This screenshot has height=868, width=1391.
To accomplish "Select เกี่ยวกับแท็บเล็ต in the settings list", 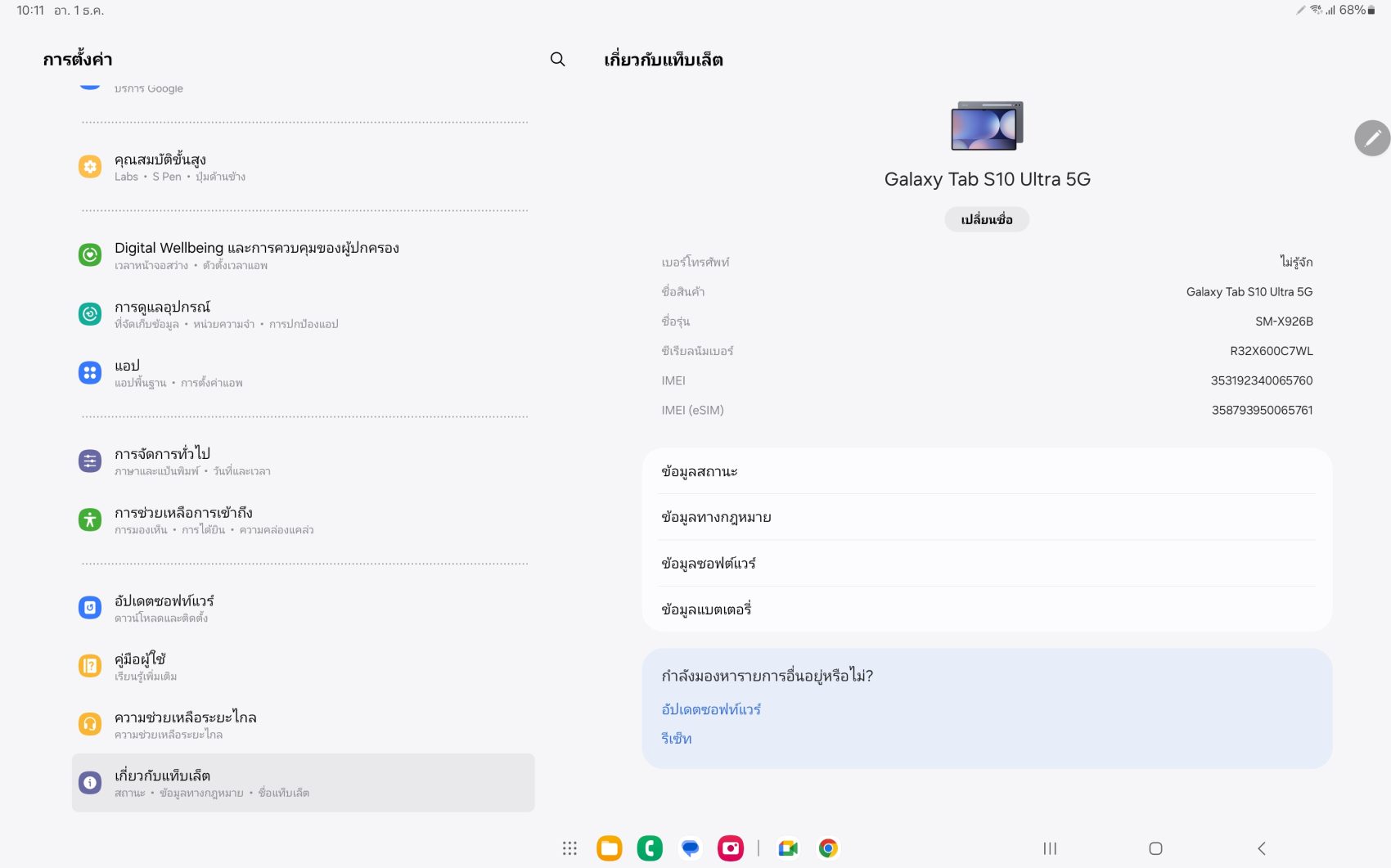I will [x=303, y=783].
